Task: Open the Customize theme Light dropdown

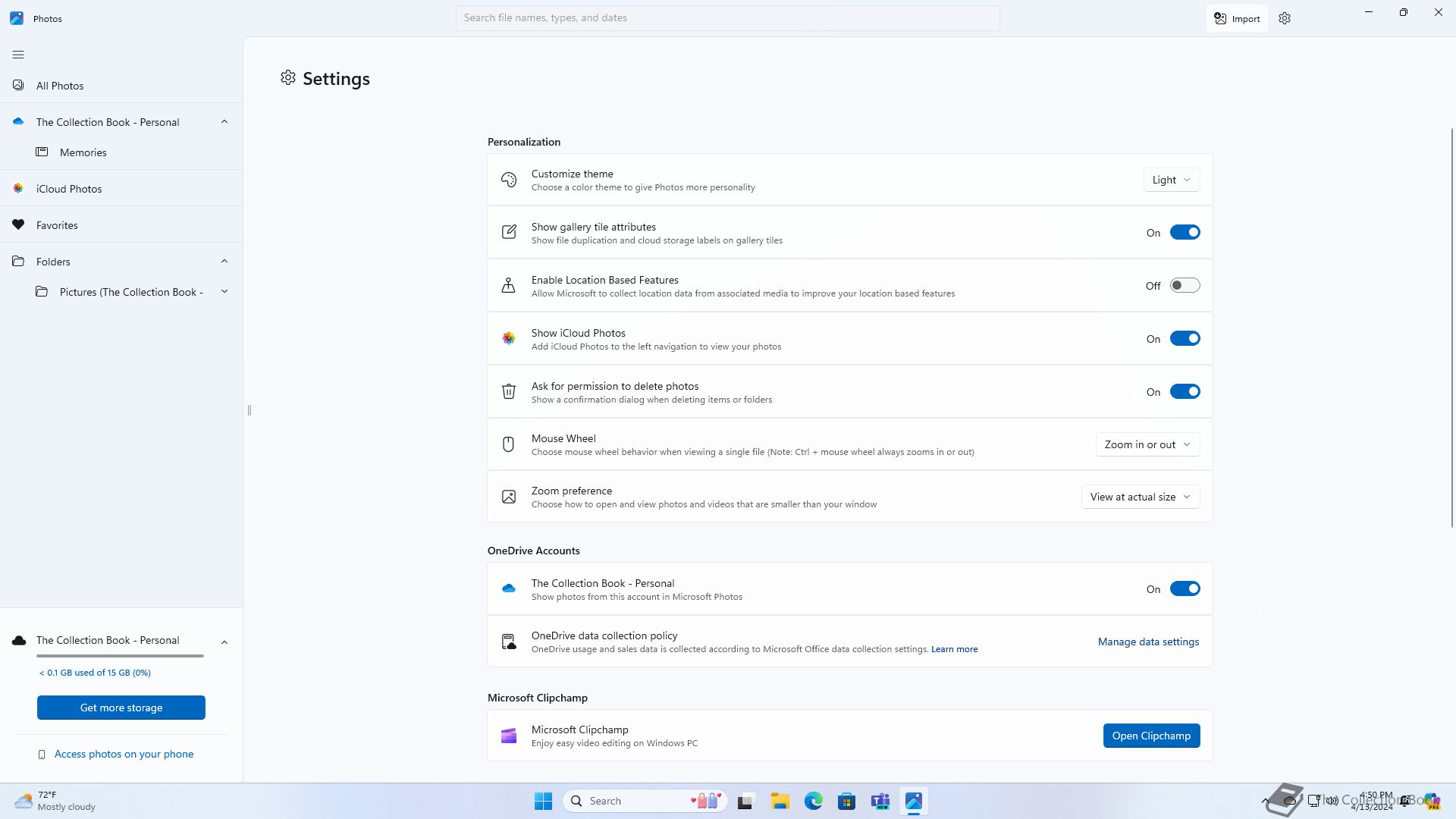Action: pyautogui.click(x=1172, y=180)
